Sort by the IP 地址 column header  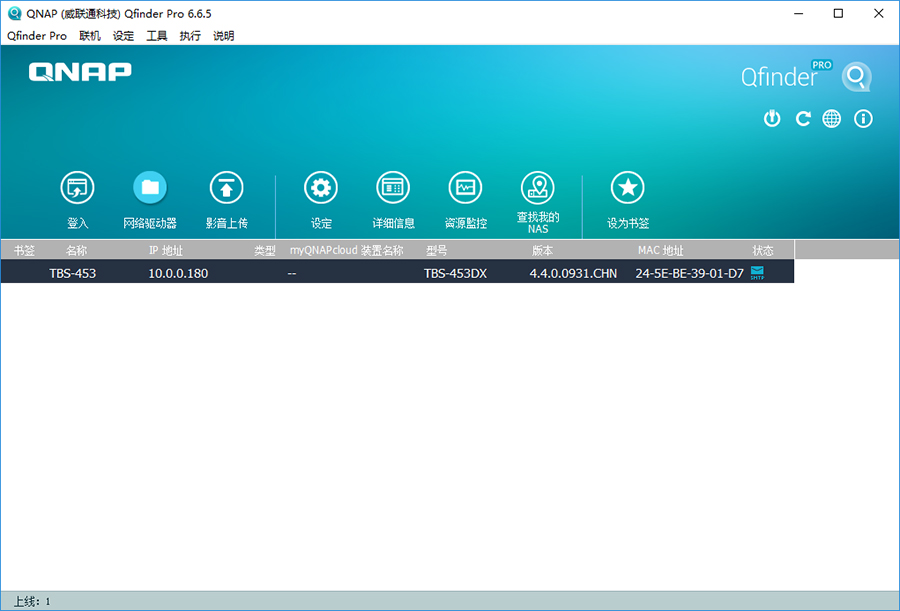[x=166, y=250]
